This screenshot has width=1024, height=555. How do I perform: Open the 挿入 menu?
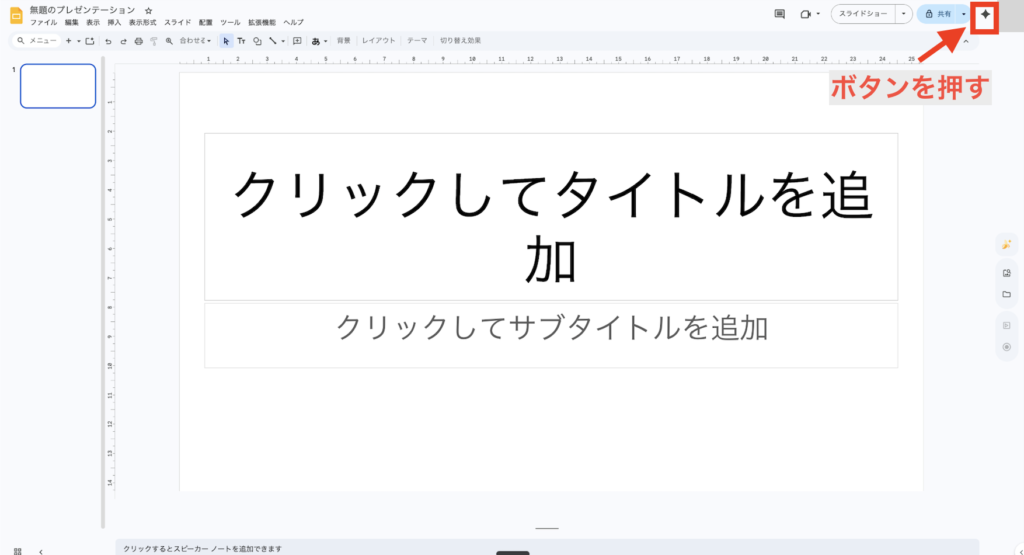114,22
